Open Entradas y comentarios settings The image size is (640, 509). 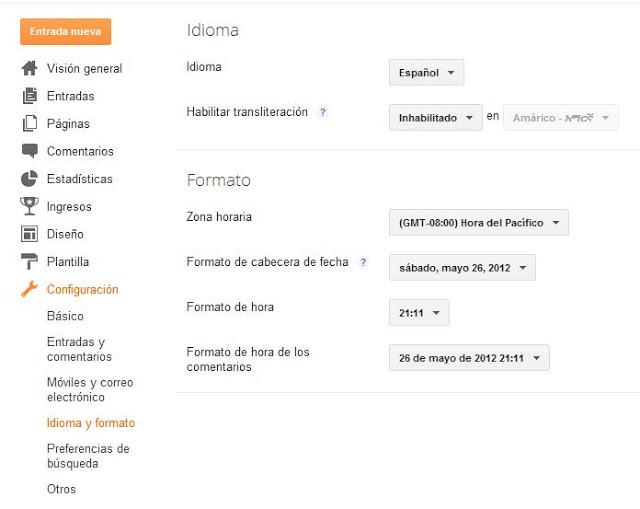[x=79, y=349]
